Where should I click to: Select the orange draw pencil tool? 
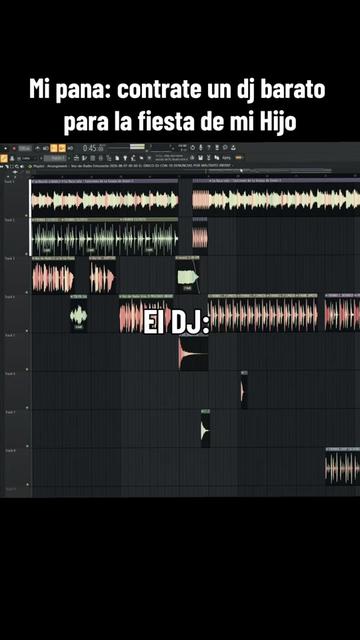[x=4, y=158]
